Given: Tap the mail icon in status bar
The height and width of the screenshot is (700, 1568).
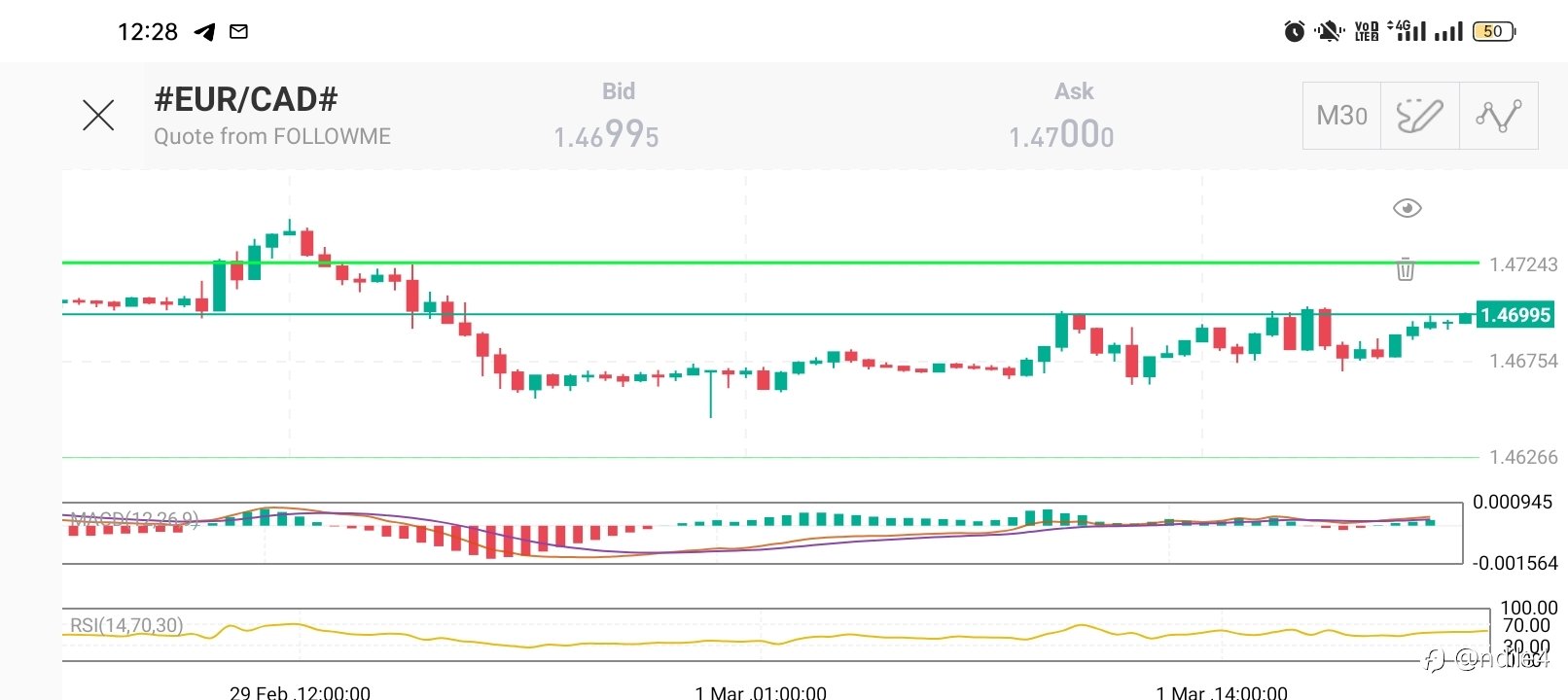Looking at the screenshot, I should click(x=238, y=32).
